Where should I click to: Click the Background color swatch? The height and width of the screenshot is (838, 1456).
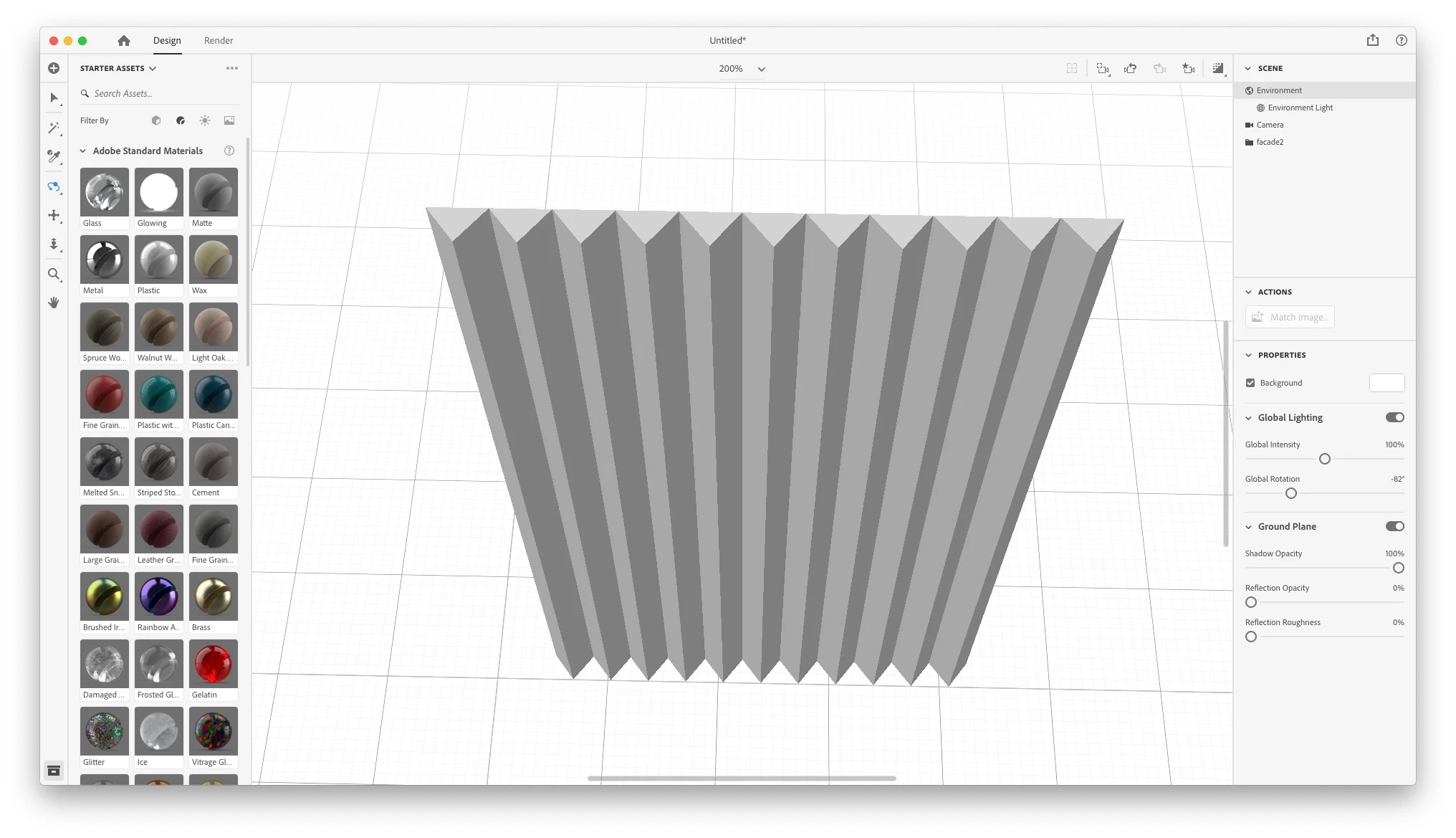[1386, 383]
